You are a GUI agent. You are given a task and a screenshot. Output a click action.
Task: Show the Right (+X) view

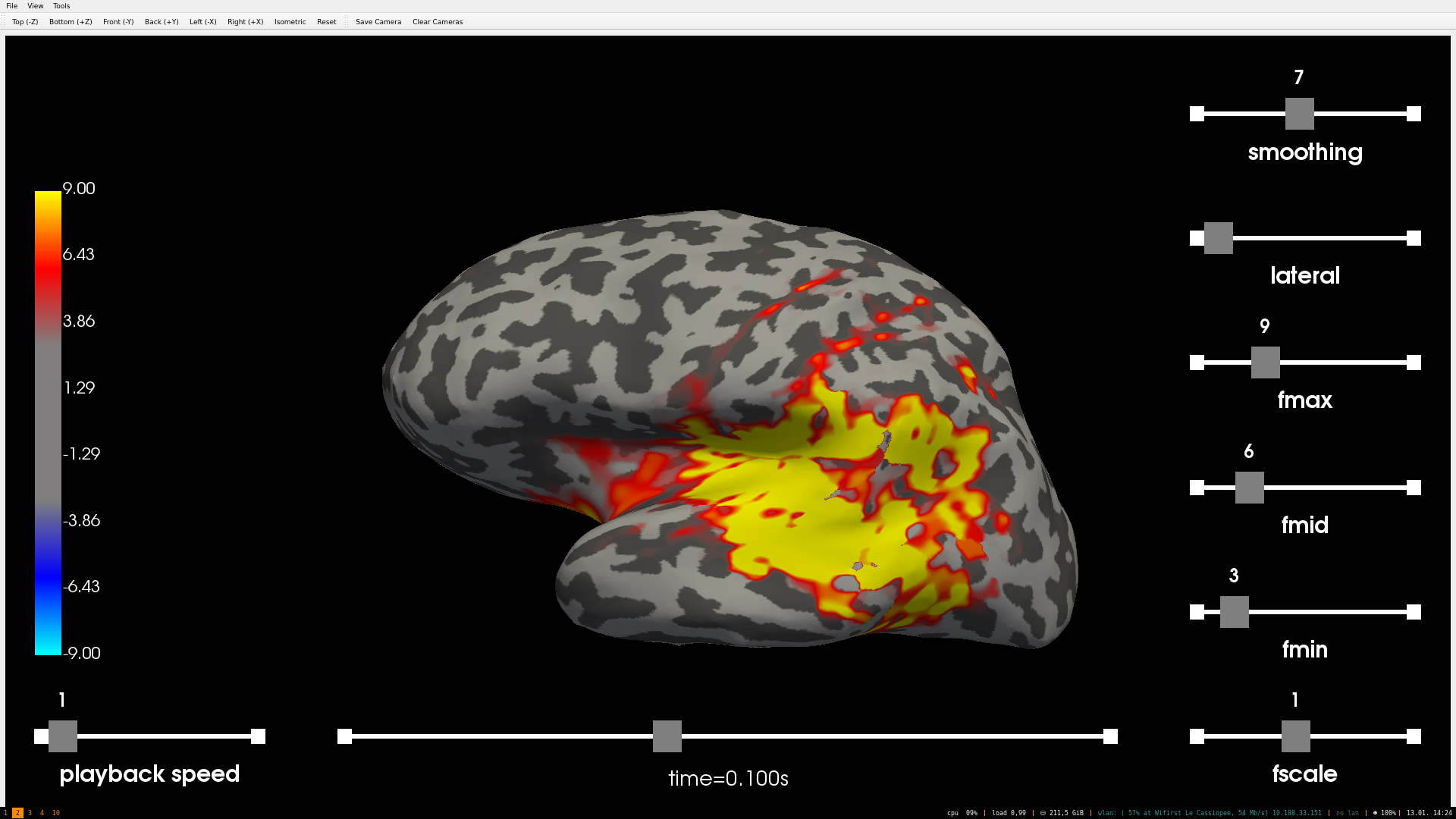pyautogui.click(x=245, y=22)
